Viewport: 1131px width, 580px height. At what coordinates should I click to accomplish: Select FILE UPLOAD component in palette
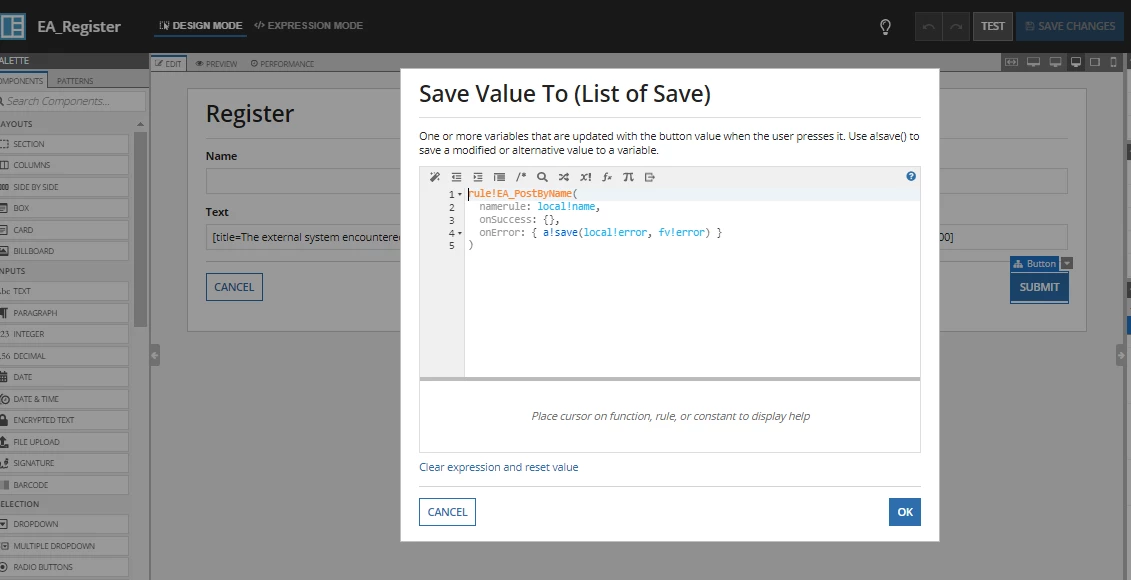(64, 441)
